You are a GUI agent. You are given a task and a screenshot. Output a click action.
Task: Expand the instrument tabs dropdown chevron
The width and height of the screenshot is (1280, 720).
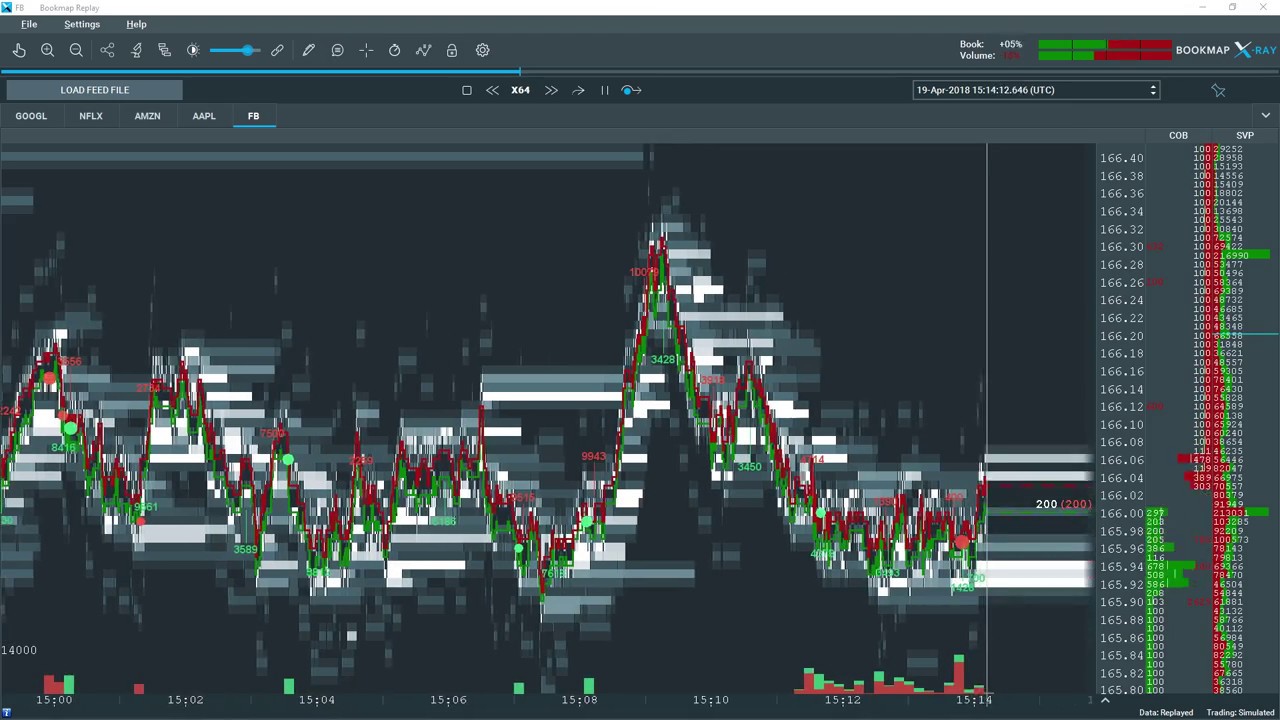1266,116
